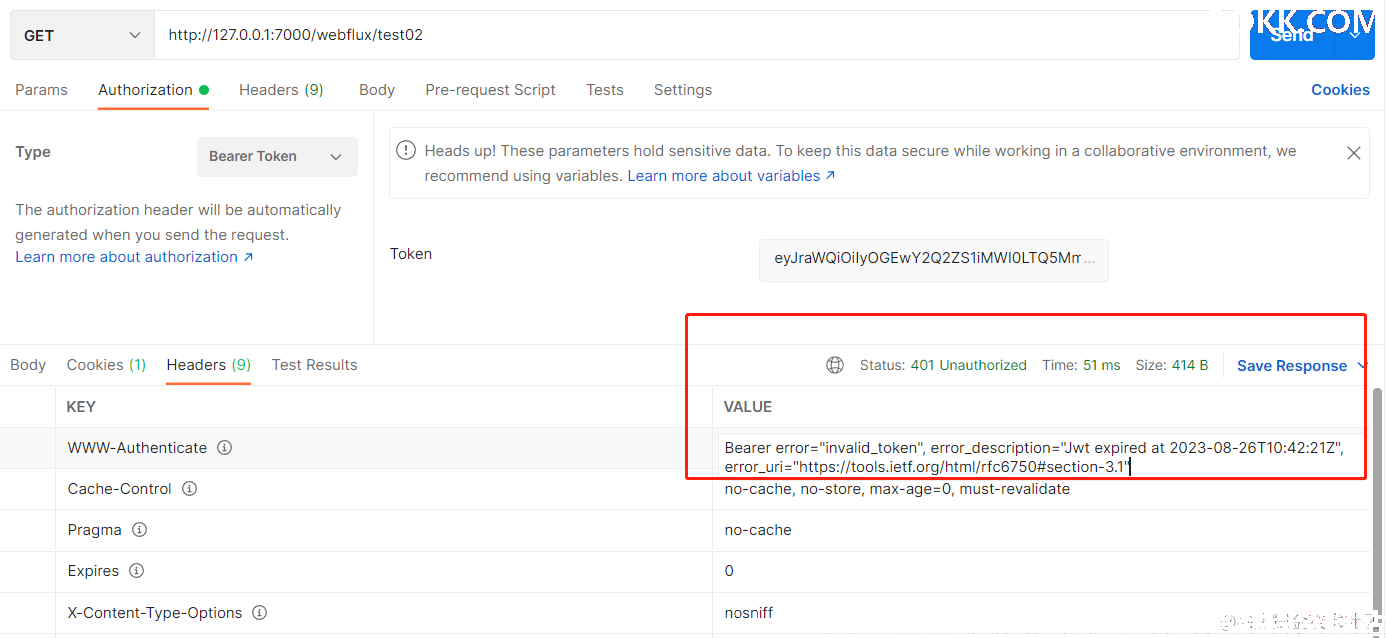Click the VALUE column header
1386x638 pixels.
748,407
